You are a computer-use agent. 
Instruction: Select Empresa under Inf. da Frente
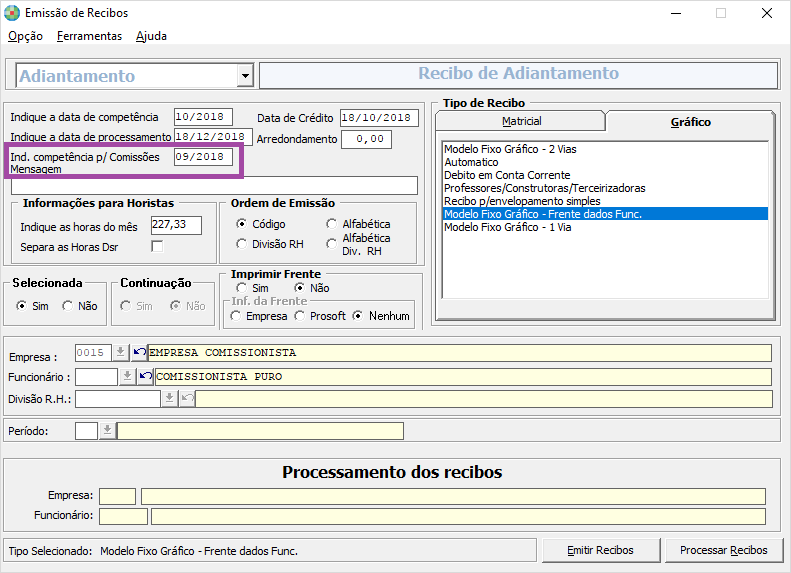[236, 316]
